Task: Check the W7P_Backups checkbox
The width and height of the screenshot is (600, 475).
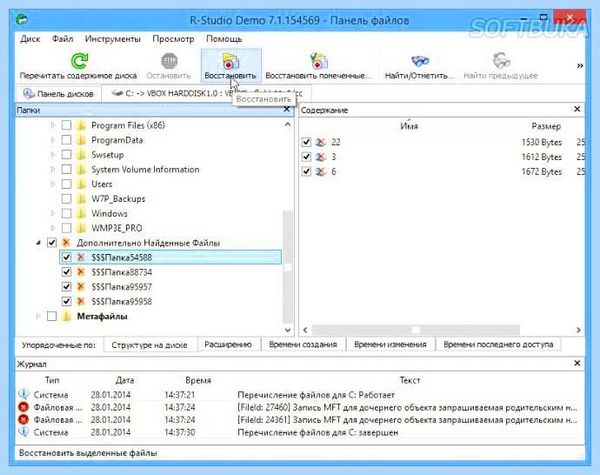Action: [x=66, y=199]
